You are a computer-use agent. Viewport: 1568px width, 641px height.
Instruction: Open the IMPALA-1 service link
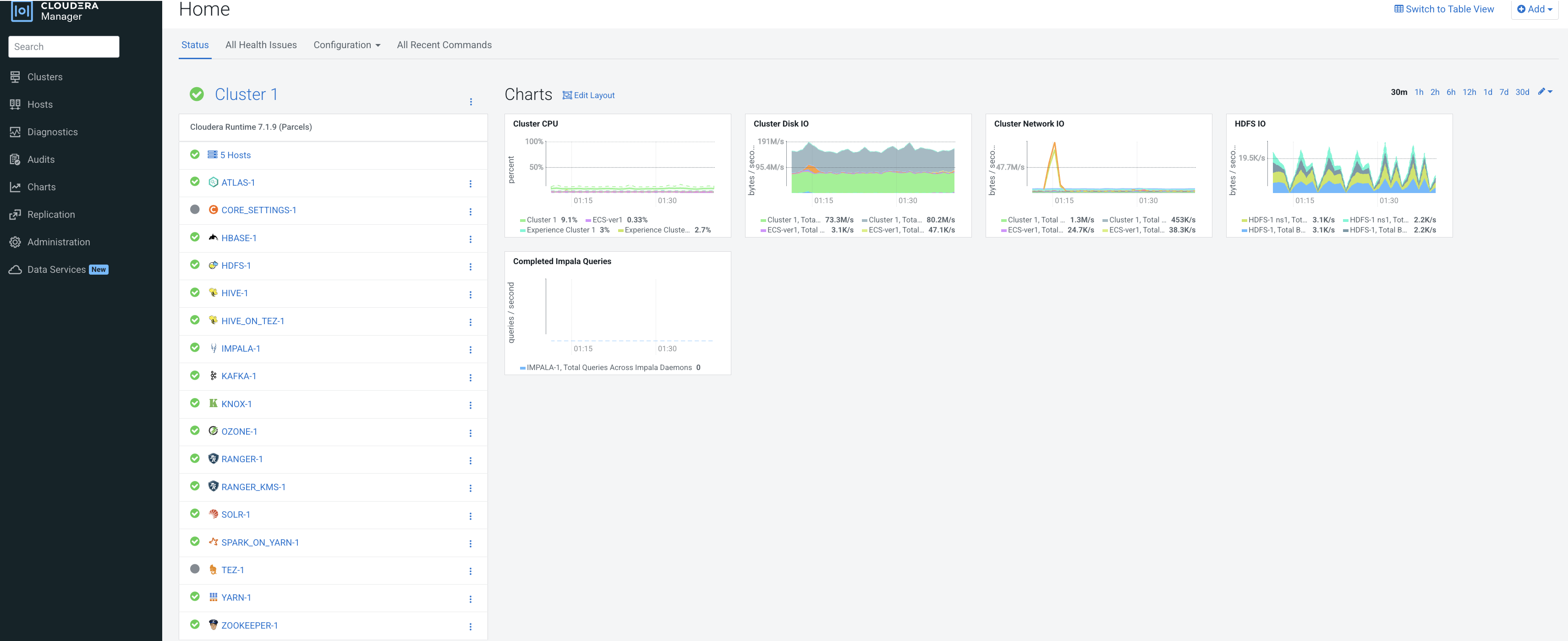point(241,348)
